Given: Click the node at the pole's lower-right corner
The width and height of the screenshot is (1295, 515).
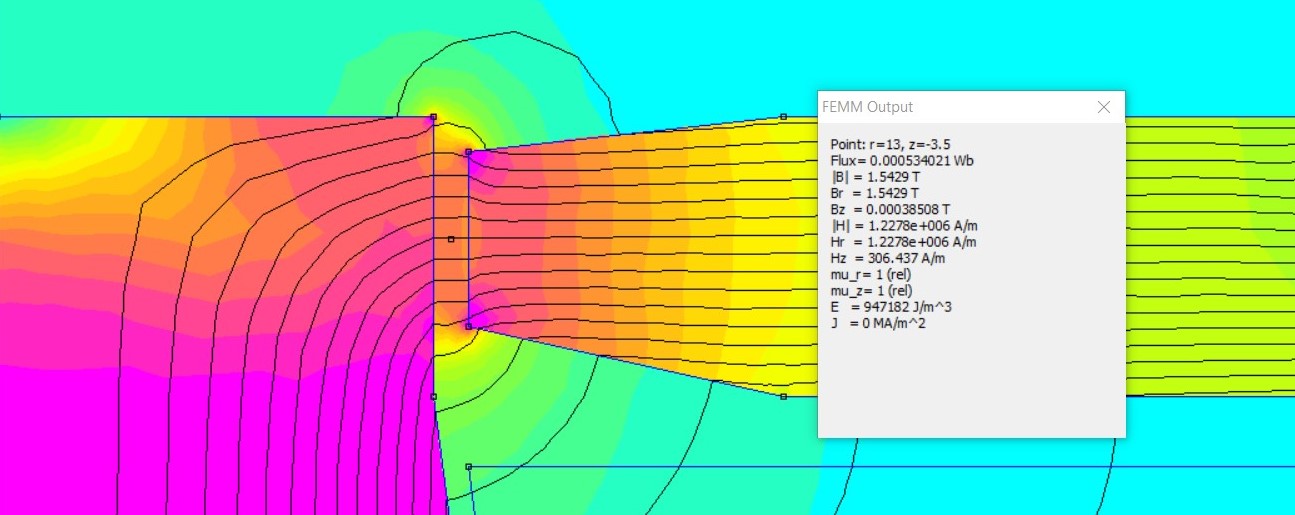Looking at the screenshot, I should [433, 396].
